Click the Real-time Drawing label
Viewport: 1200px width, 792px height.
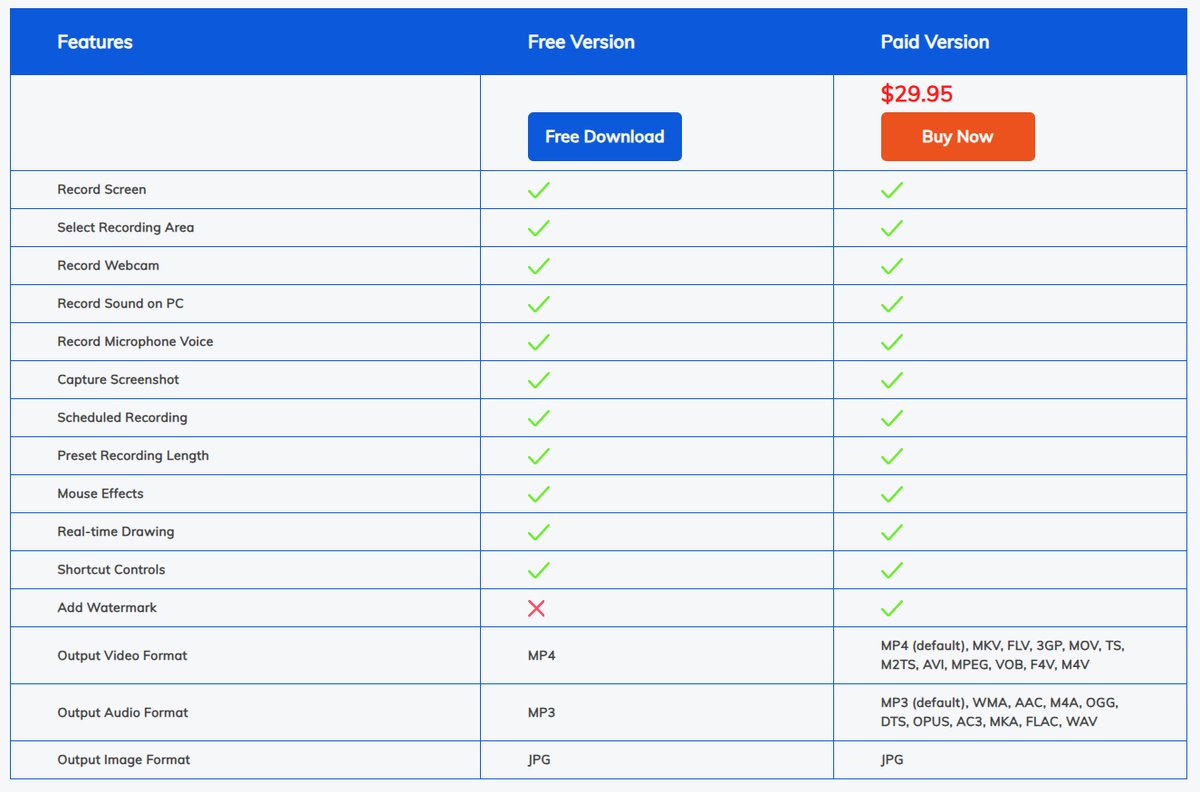click(x=116, y=532)
